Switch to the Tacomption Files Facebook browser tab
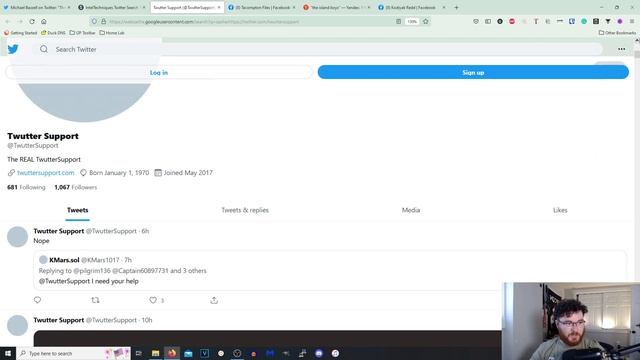This screenshot has height=360, width=640. [261, 7]
